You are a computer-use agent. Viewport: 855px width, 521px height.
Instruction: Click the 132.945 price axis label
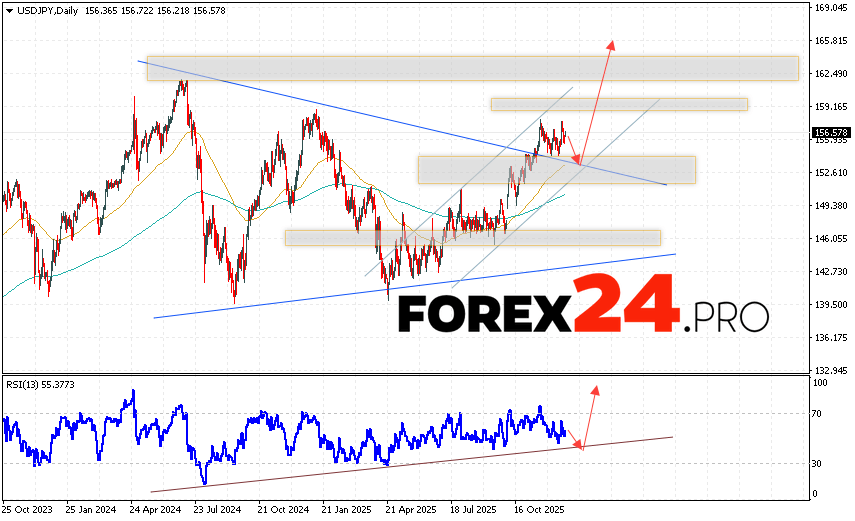[830, 370]
